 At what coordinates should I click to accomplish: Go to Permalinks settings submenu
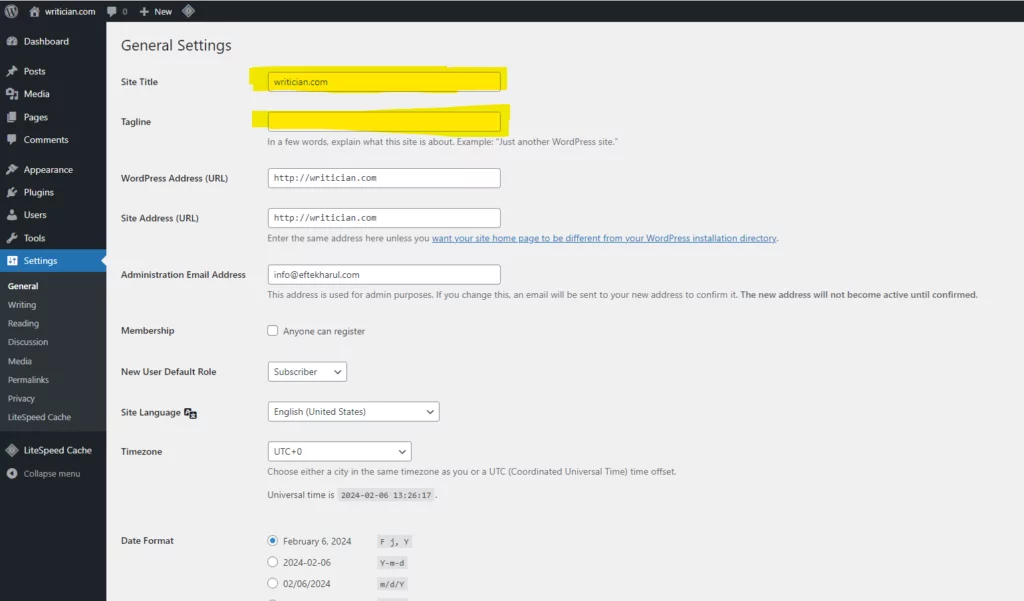tap(28, 380)
